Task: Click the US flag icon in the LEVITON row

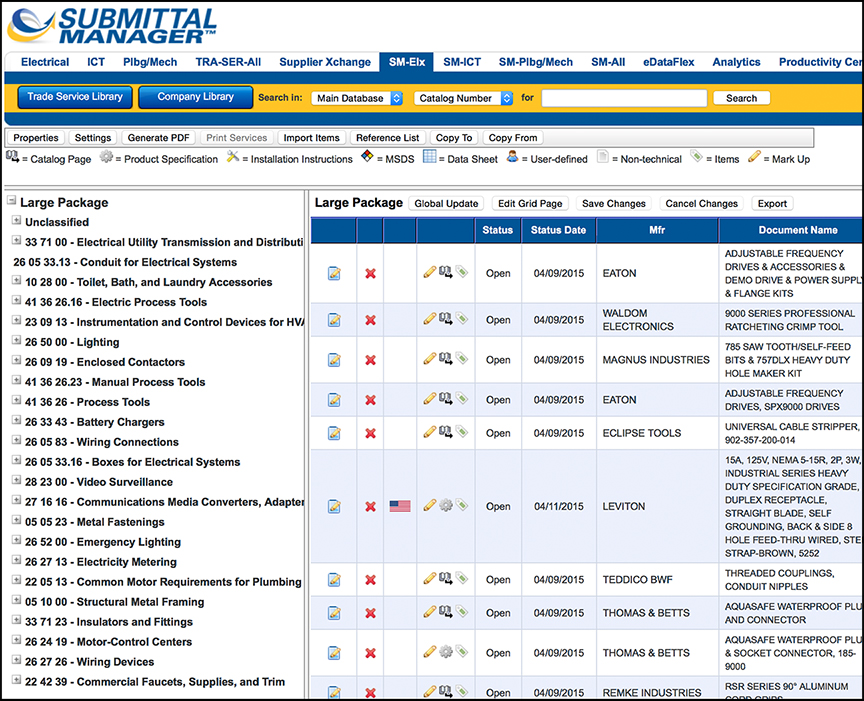Action: click(x=399, y=506)
